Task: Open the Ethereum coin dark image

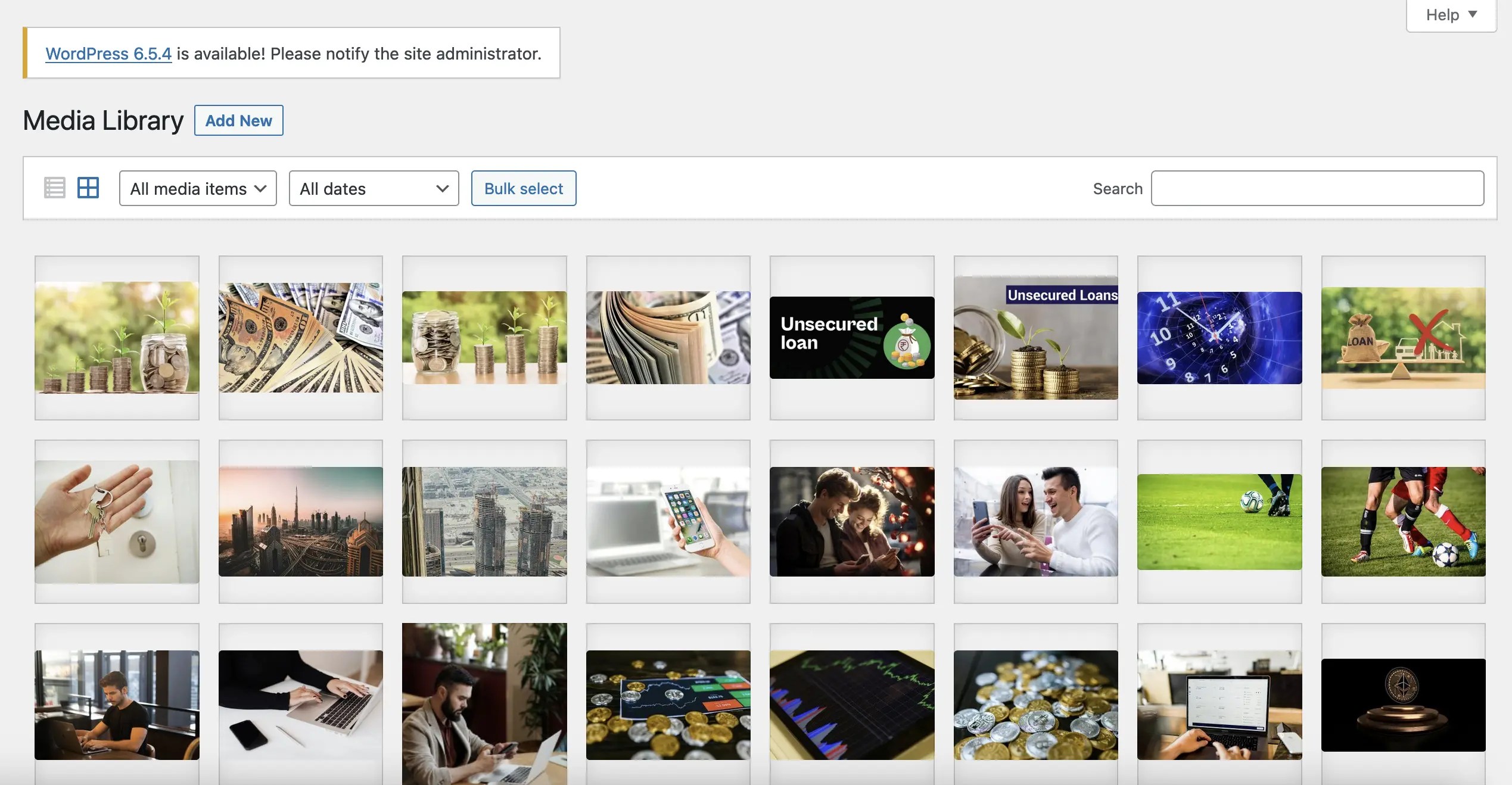Action: click(x=1403, y=705)
